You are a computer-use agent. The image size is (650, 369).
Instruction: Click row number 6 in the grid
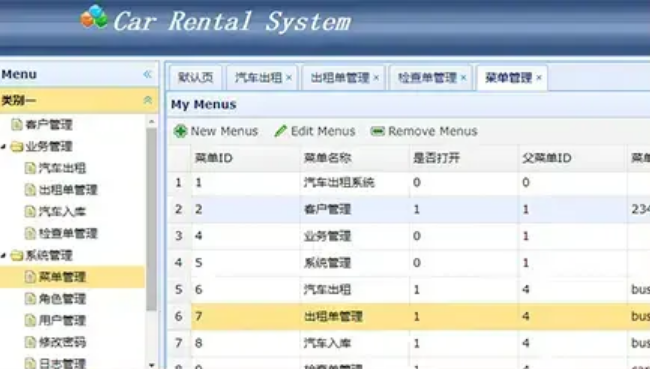(x=179, y=316)
